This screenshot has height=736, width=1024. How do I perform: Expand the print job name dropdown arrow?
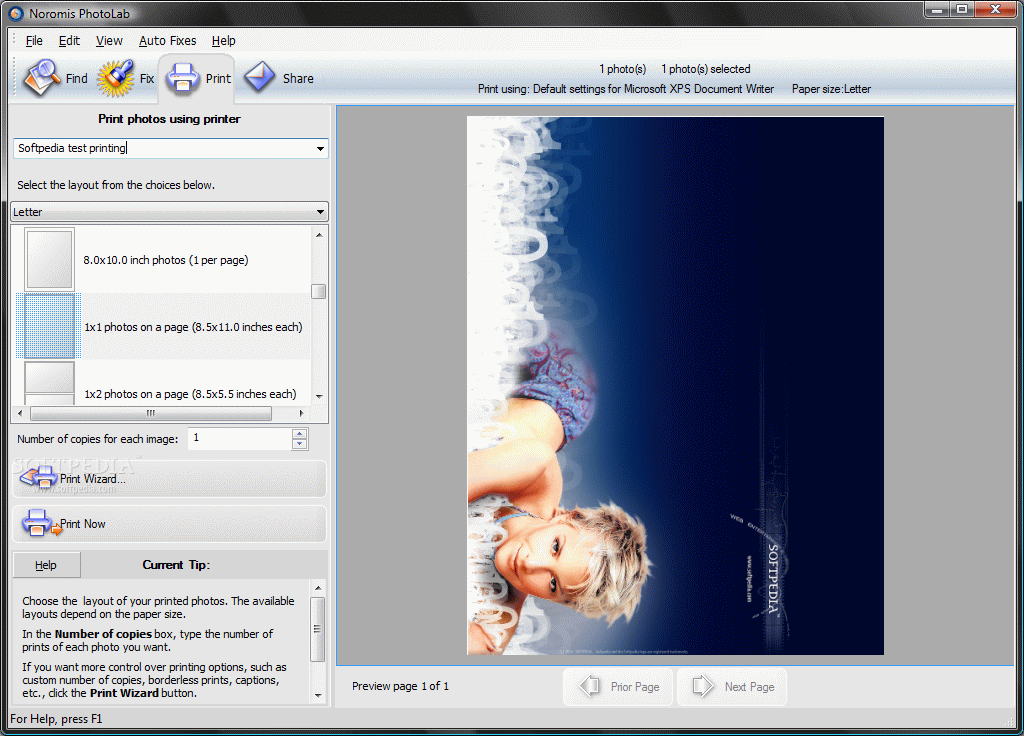(x=320, y=148)
